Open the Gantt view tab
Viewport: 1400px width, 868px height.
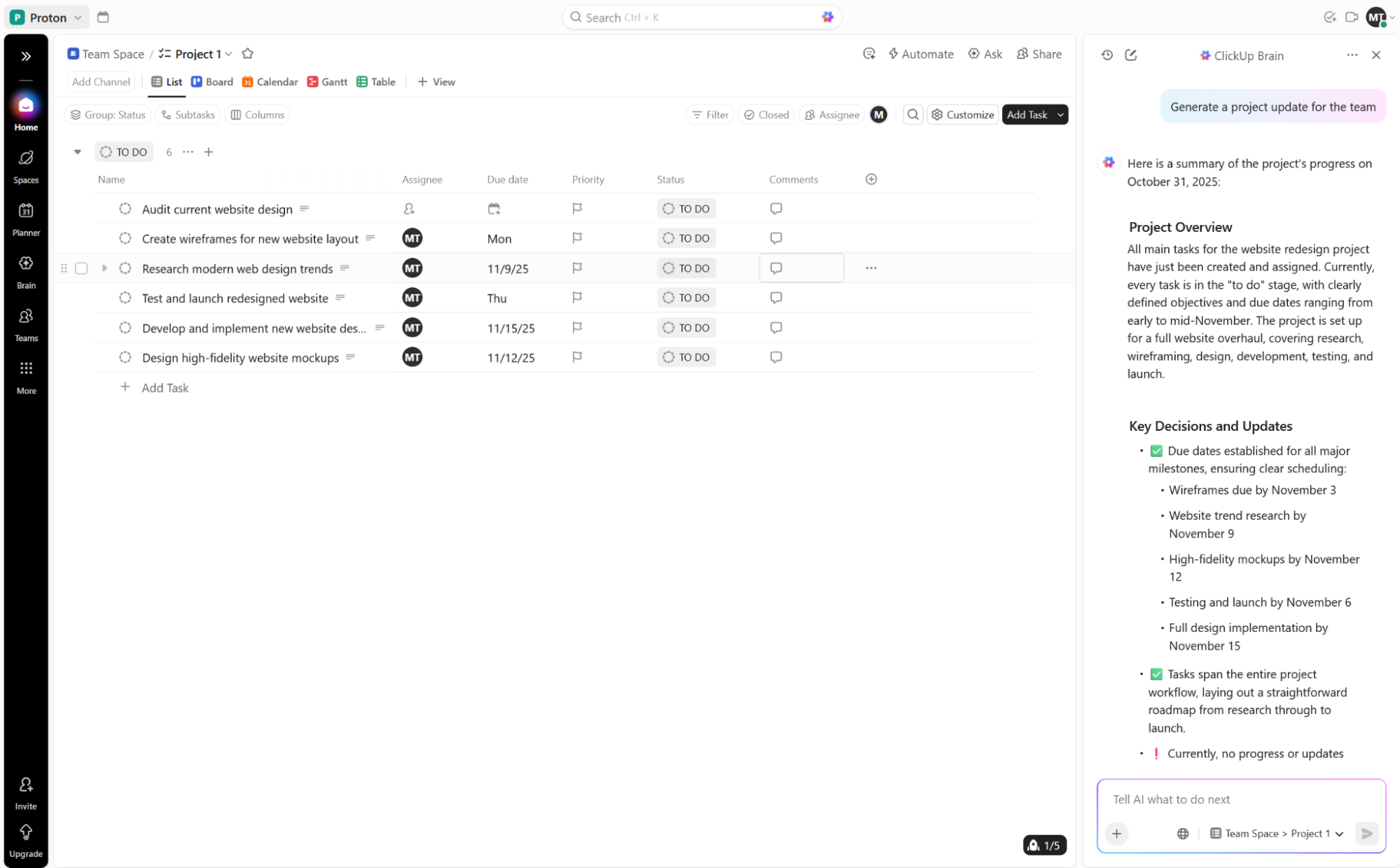click(327, 81)
